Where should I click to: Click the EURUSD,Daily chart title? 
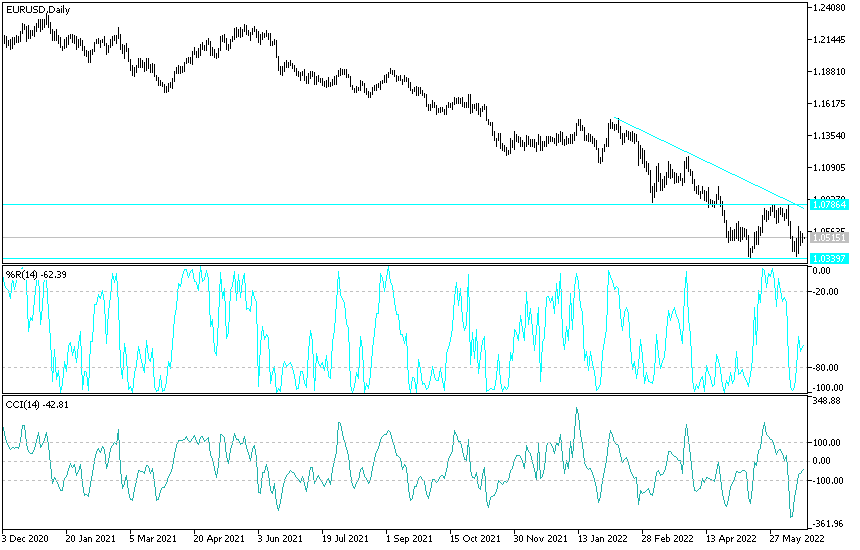click(x=38, y=10)
